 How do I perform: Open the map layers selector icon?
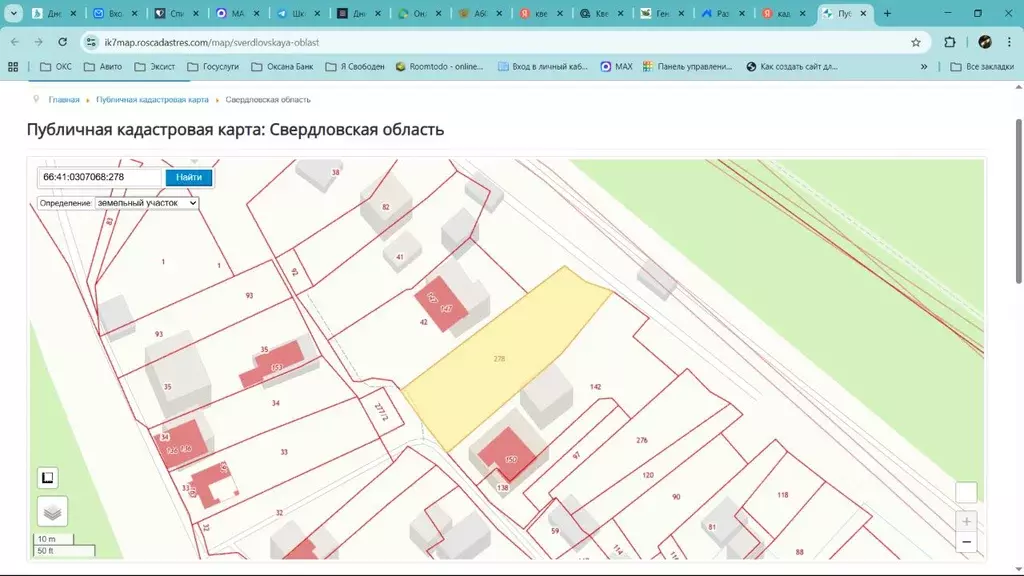tap(51, 511)
